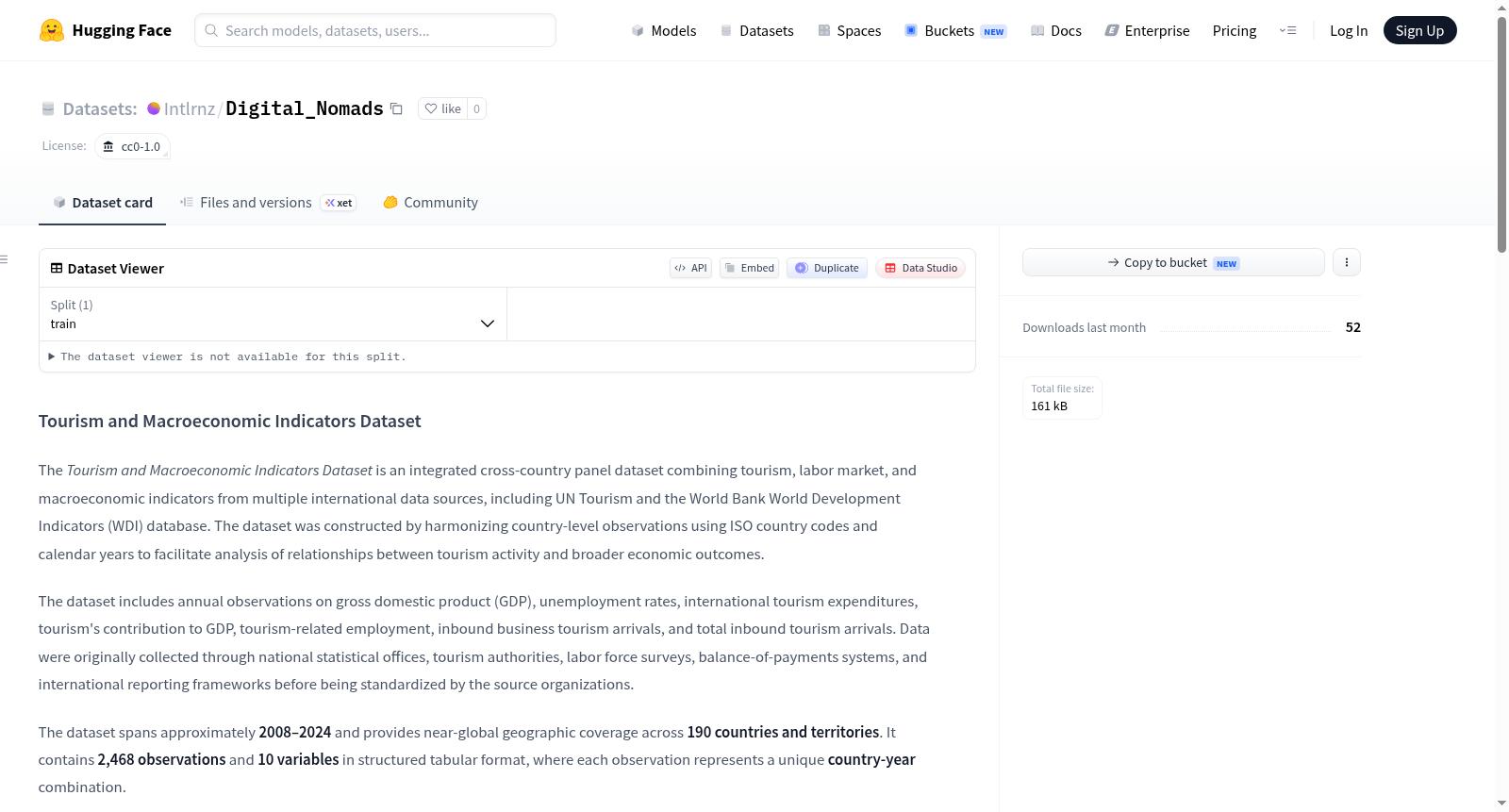Click the Files and versions list icon
This screenshot has width=1509, height=812.
tap(187, 202)
